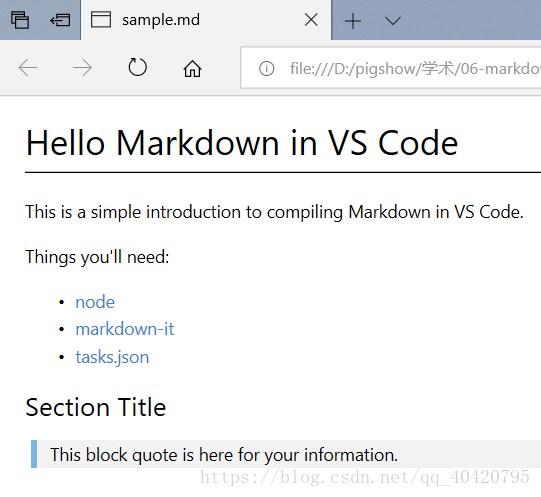541x497 pixels.
Task: Go to the home page
Action: point(192,68)
